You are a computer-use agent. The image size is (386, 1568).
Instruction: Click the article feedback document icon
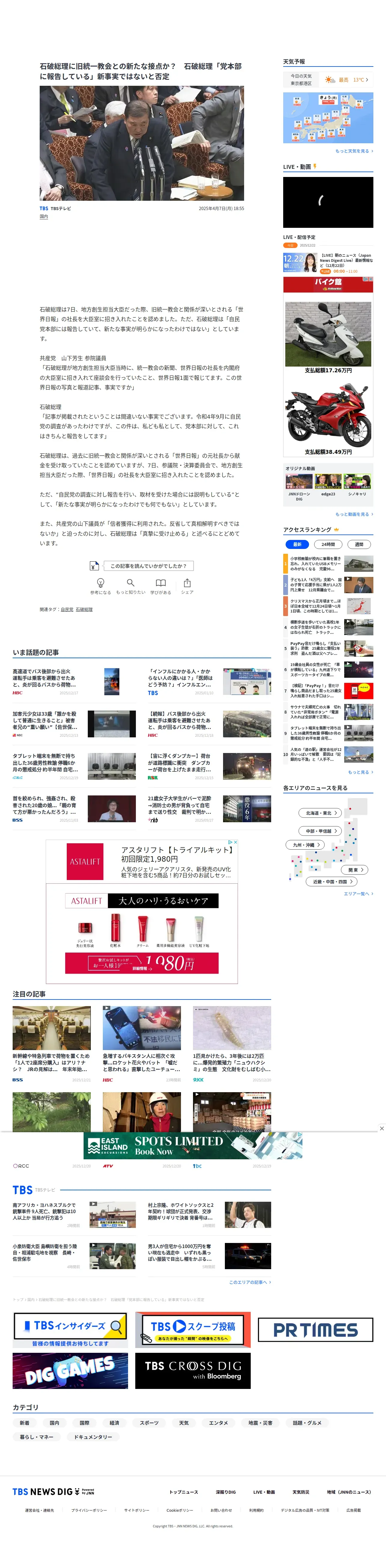point(94,566)
